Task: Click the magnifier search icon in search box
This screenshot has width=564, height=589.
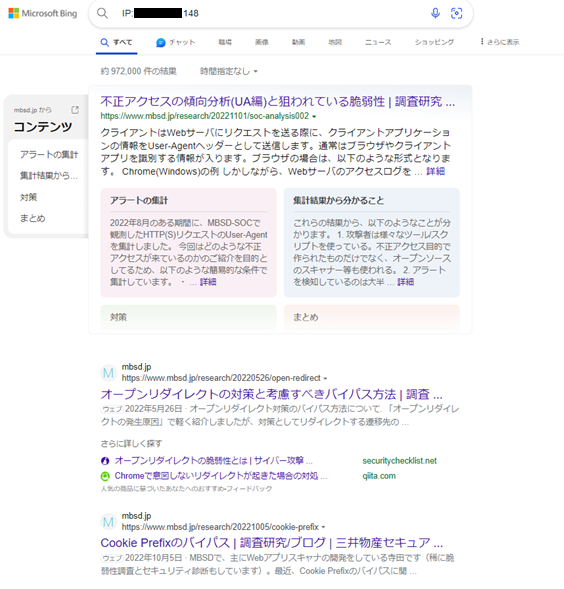Action: (x=102, y=13)
